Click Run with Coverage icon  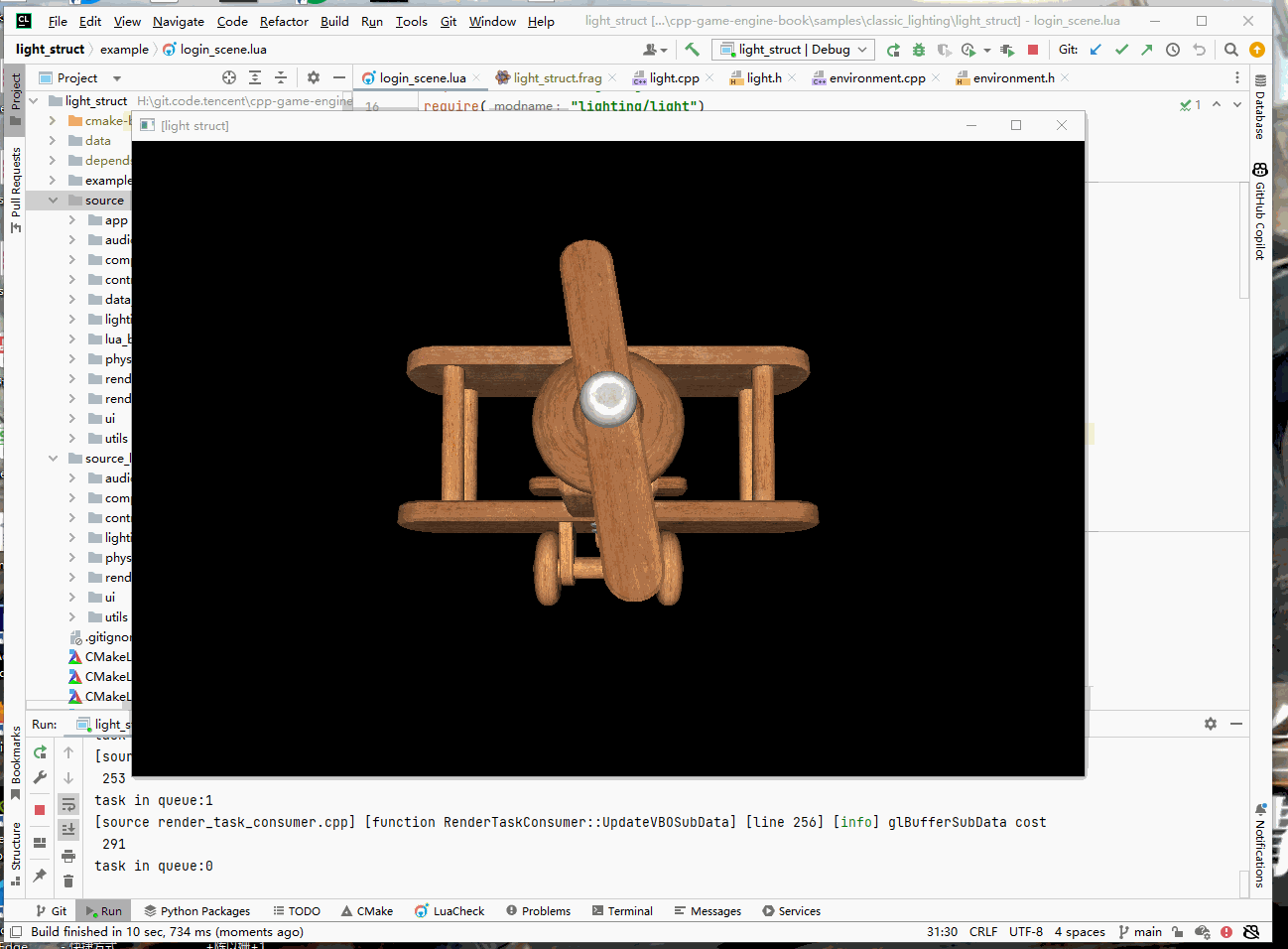[x=944, y=50]
